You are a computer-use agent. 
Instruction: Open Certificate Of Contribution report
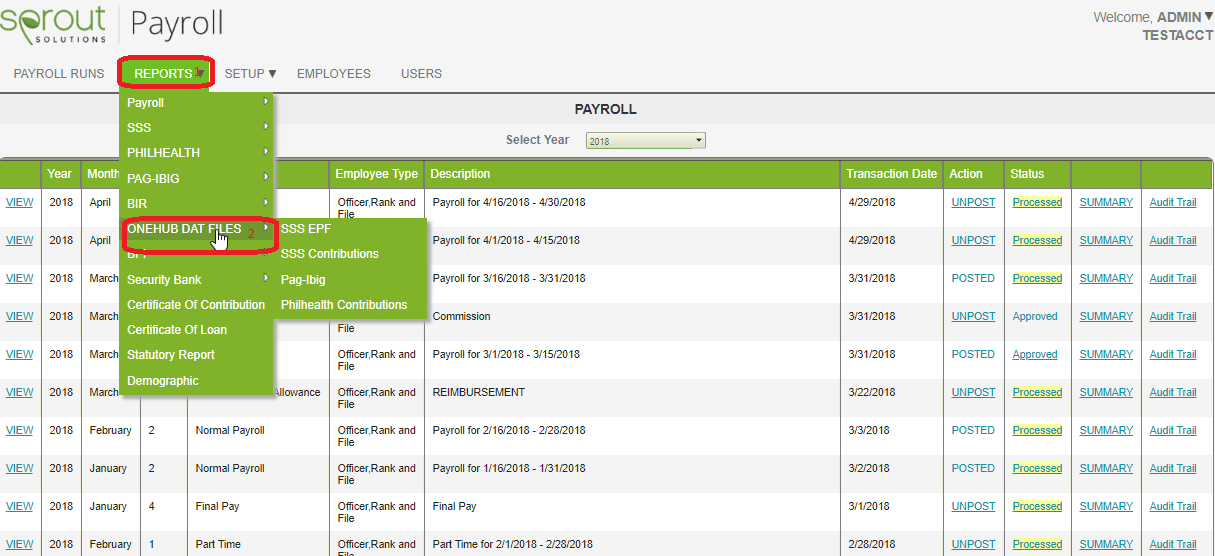[x=196, y=305]
